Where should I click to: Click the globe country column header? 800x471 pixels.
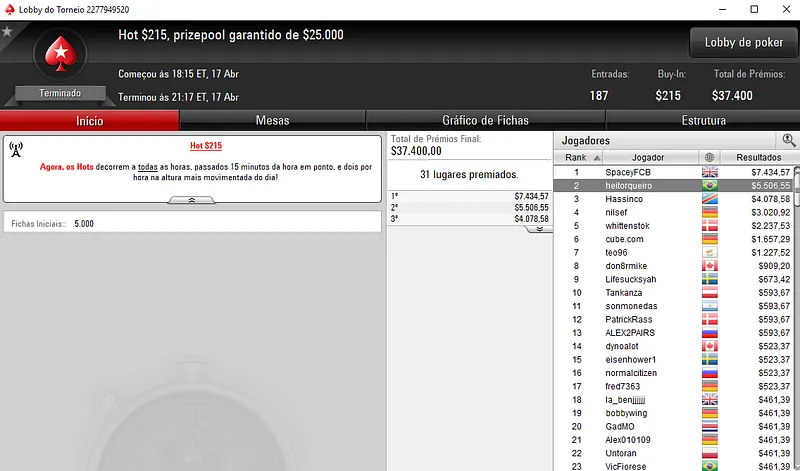click(x=709, y=157)
